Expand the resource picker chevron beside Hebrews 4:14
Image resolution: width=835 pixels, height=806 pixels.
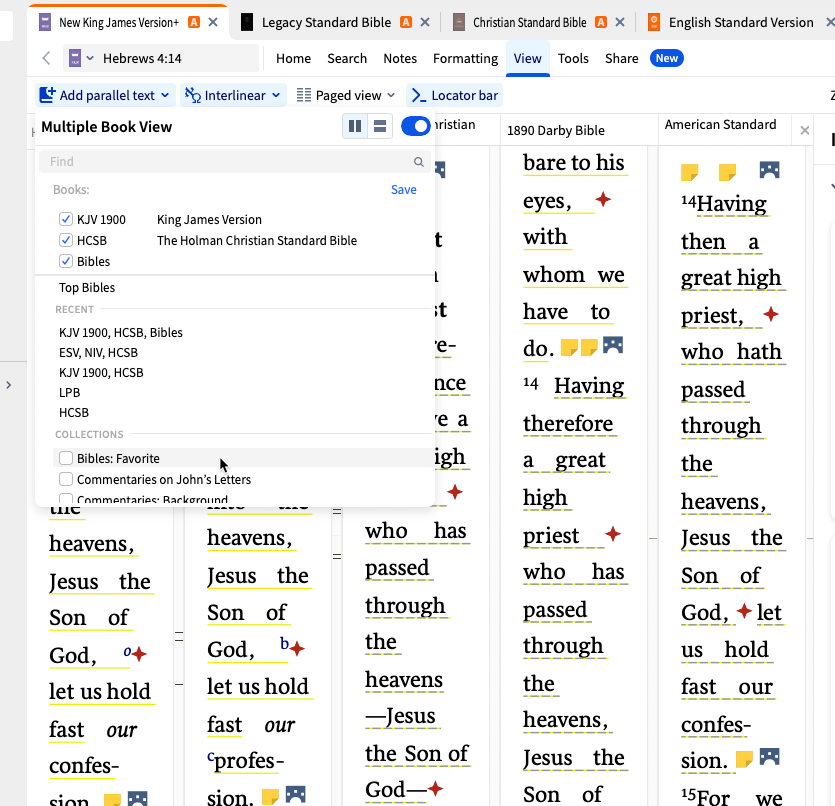click(90, 58)
